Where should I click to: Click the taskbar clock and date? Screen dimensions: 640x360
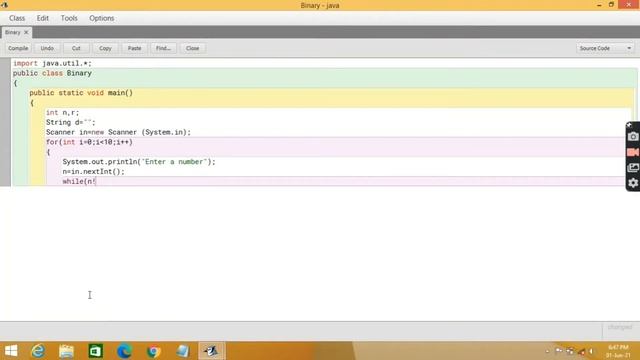618,351
